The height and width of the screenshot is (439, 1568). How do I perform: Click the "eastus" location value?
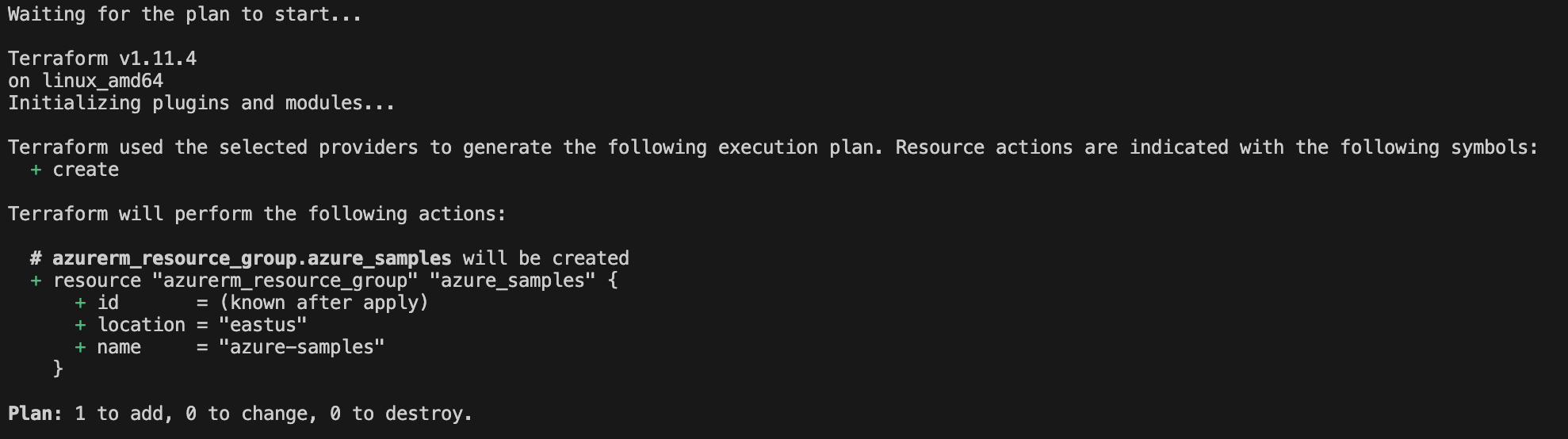[263, 325]
